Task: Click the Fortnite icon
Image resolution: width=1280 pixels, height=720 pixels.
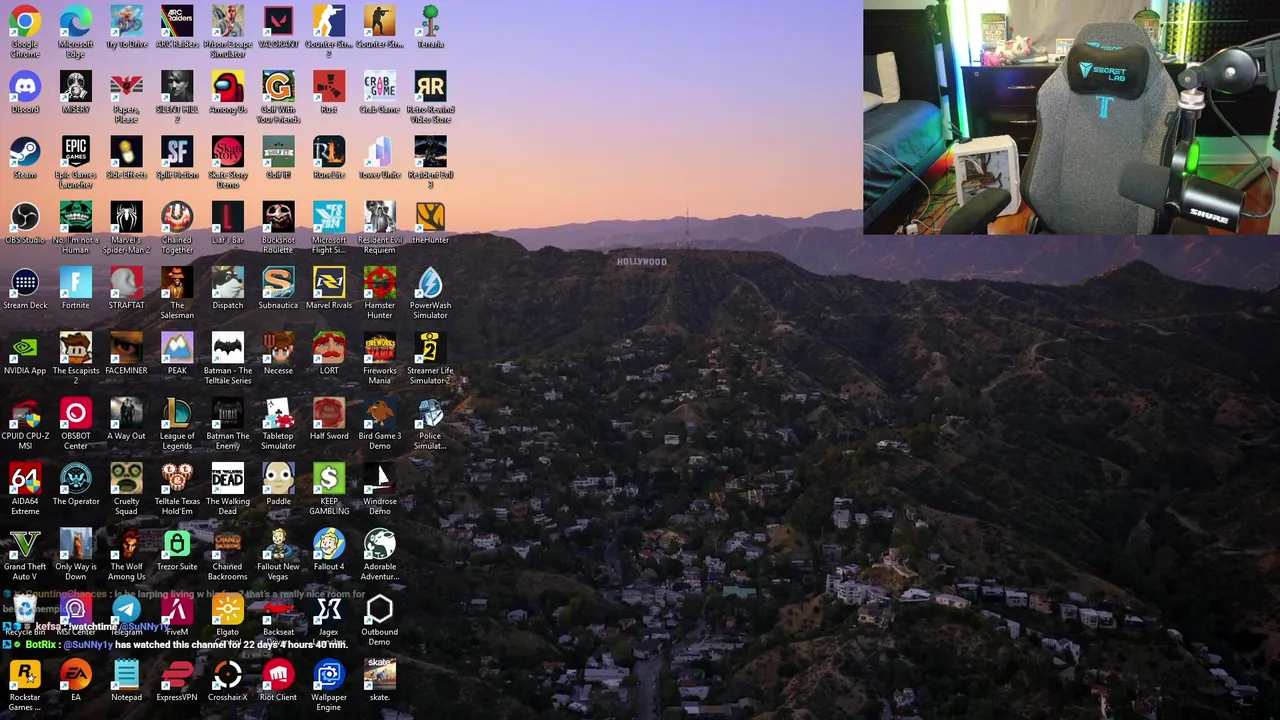Action: coord(76,288)
